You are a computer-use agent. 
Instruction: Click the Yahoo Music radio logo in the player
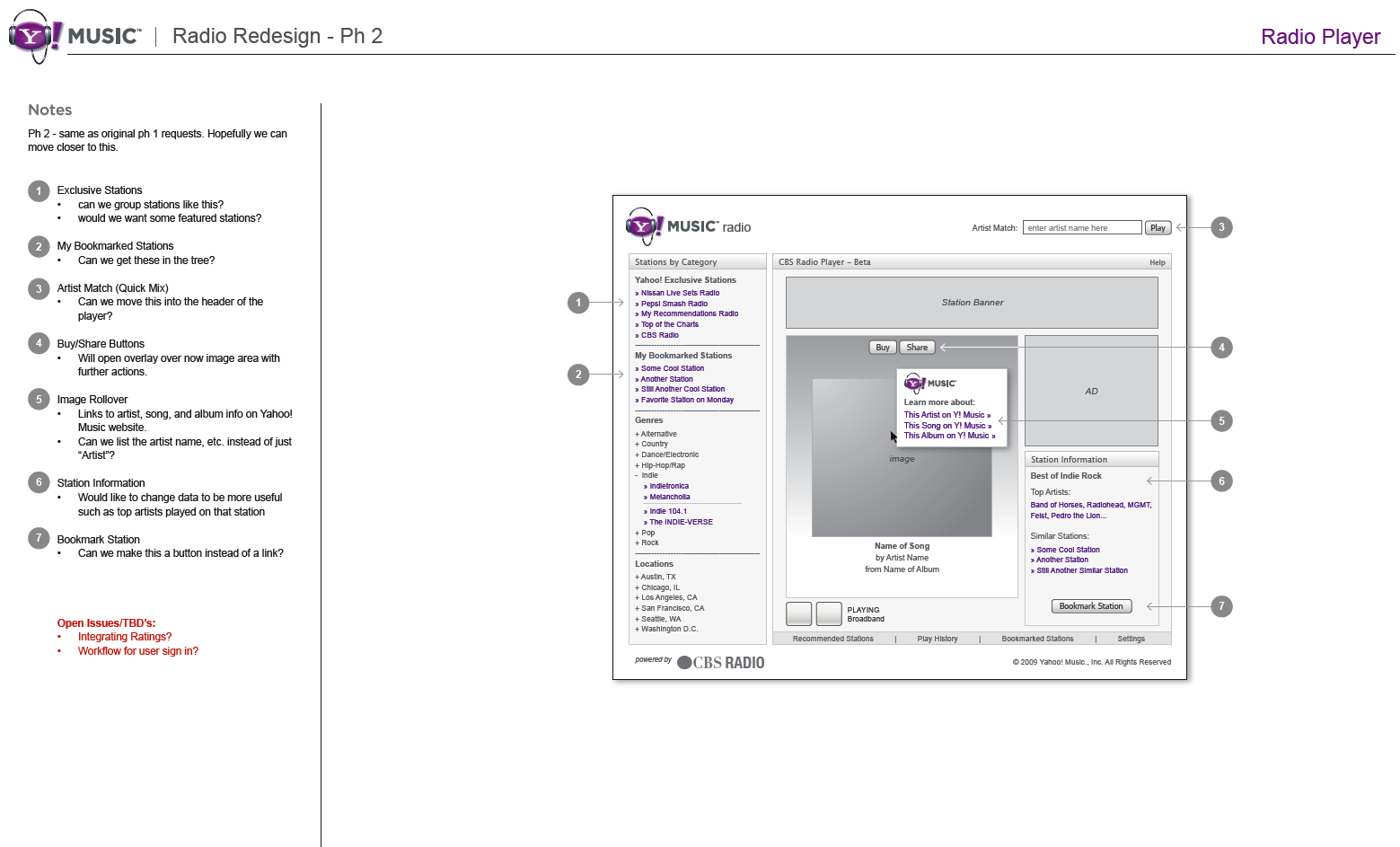[687, 226]
